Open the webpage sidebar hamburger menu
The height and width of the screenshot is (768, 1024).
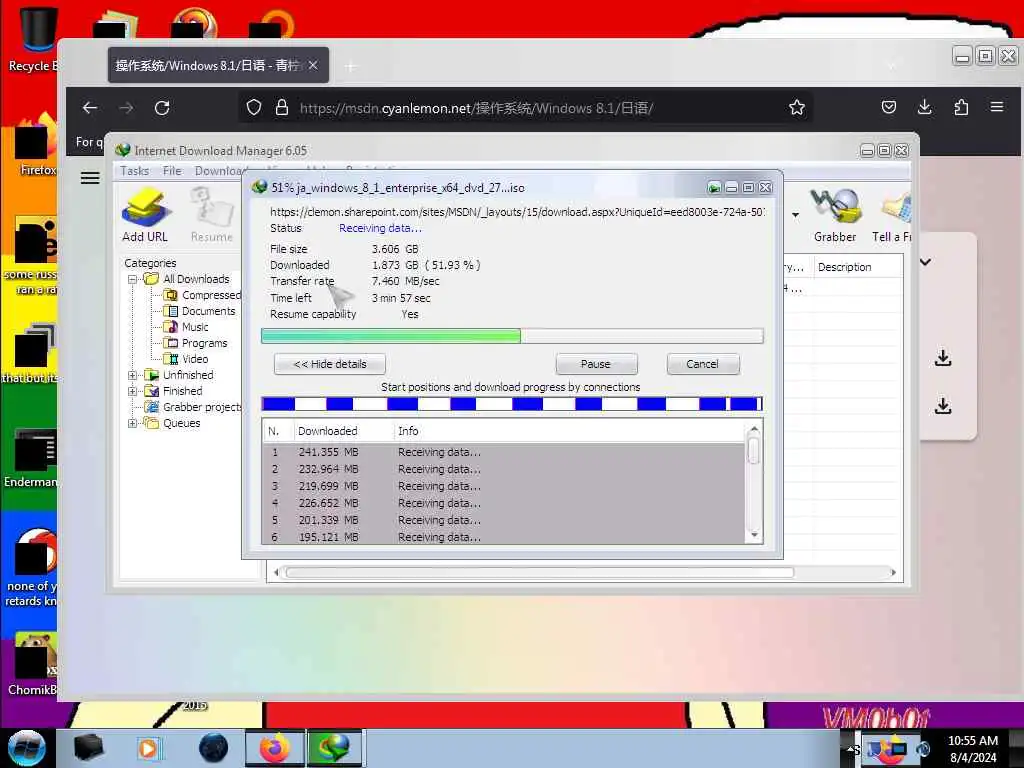click(90, 178)
